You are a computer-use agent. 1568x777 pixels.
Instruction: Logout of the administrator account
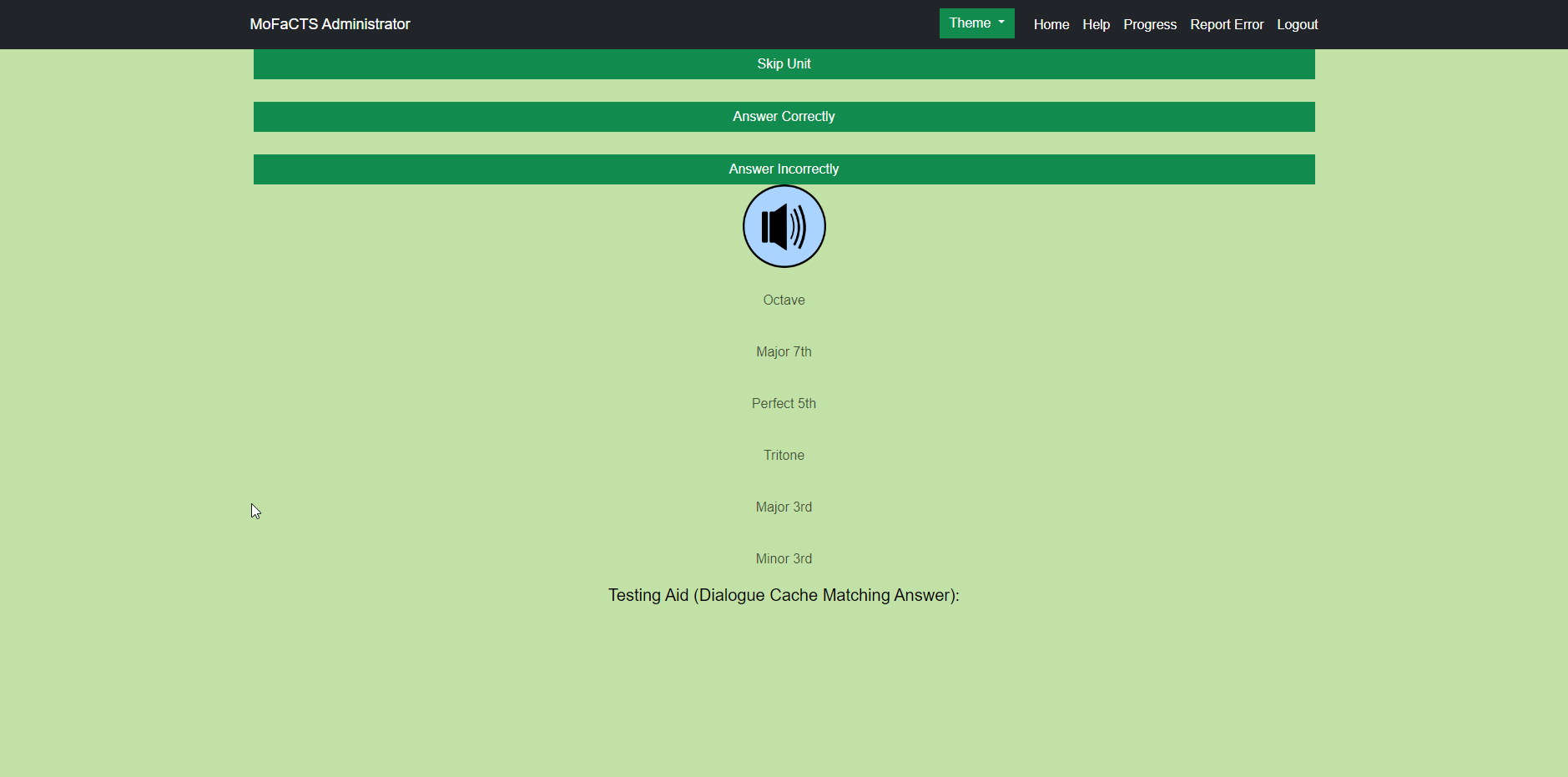[1297, 24]
